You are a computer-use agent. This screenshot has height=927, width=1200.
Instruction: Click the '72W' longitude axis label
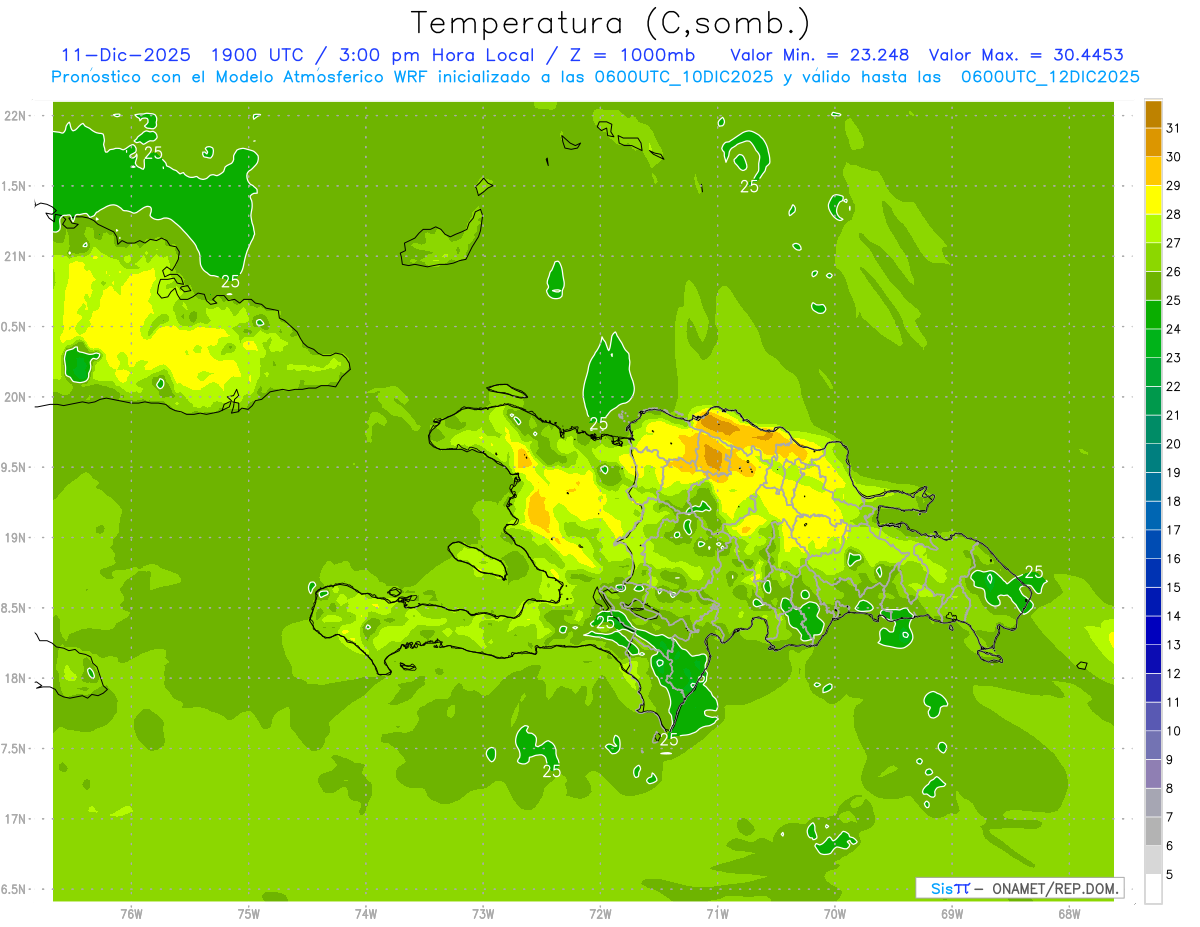pyautogui.click(x=600, y=914)
